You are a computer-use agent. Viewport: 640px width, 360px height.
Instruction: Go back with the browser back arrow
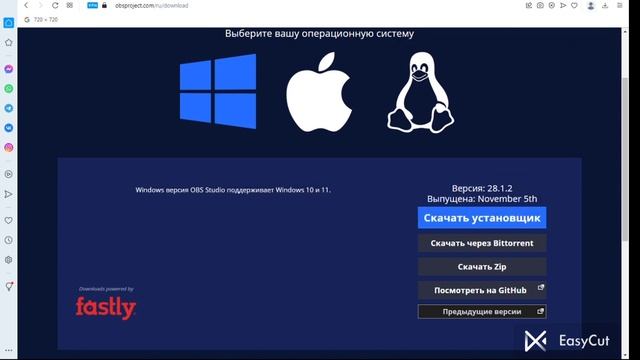click(x=27, y=5)
